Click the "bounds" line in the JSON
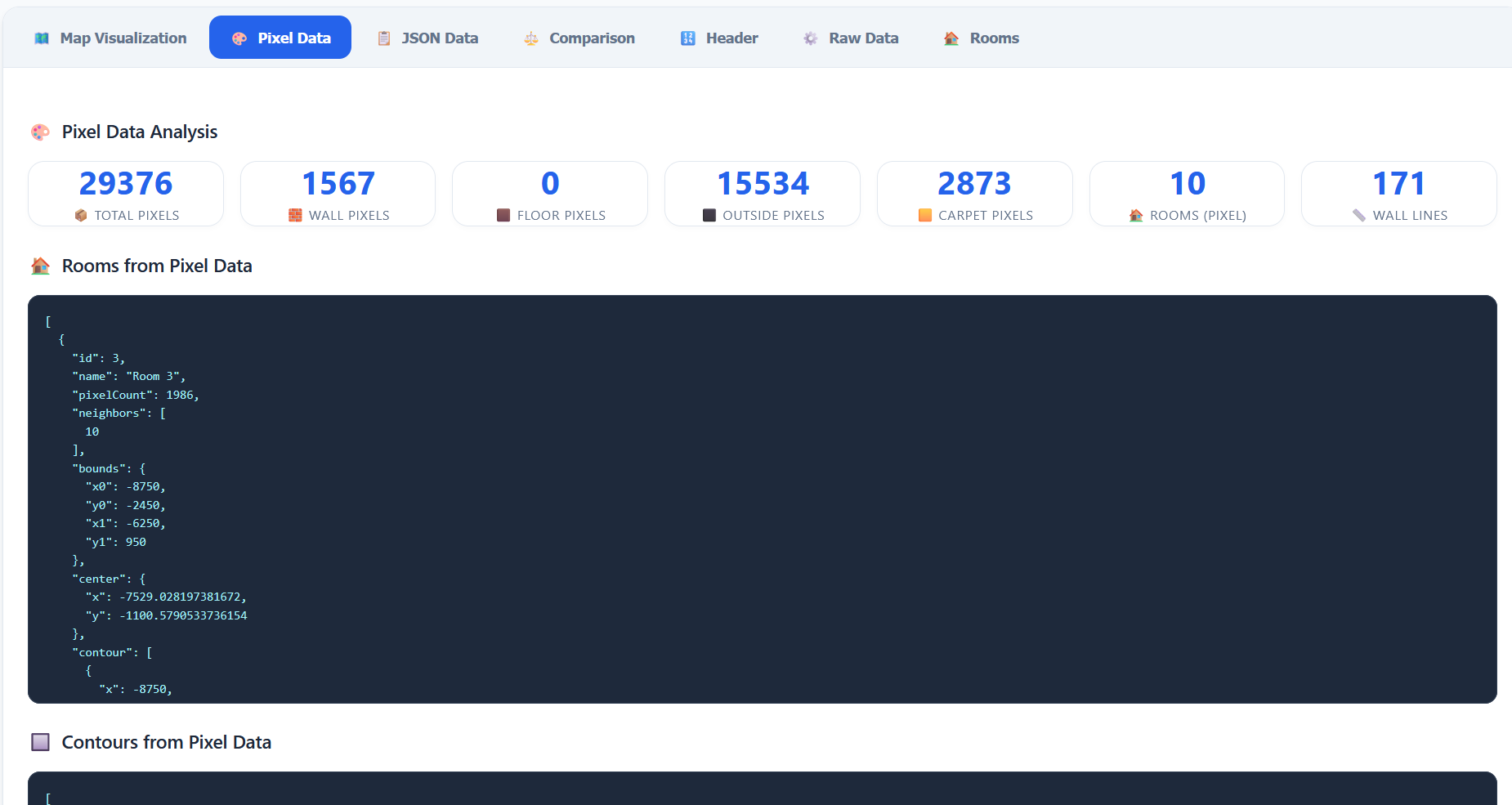Image resolution: width=1512 pixels, height=805 pixels. click(109, 468)
